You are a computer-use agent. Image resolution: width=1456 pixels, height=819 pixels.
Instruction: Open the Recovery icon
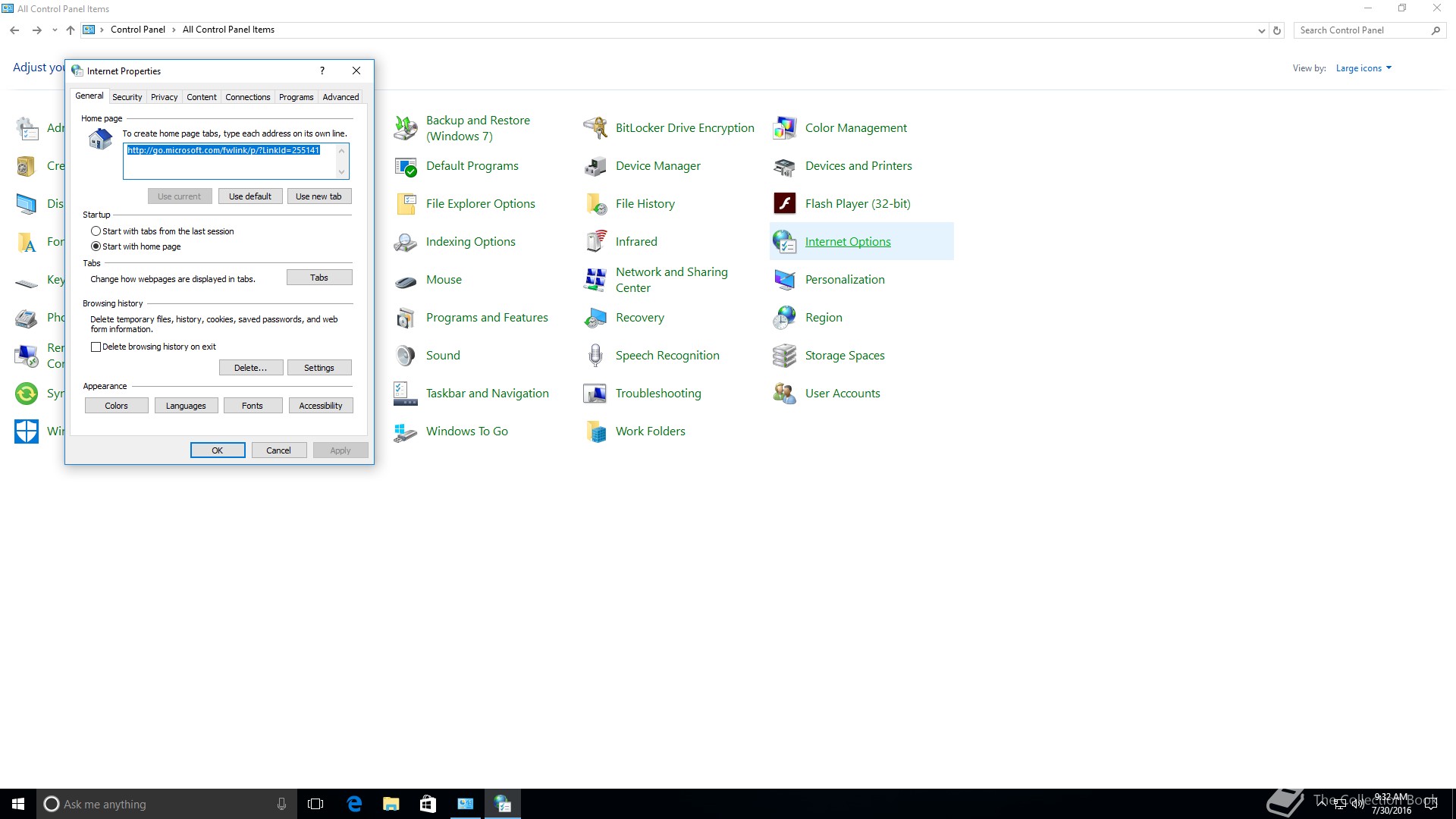pyautogui.click(x=595, y=318)
